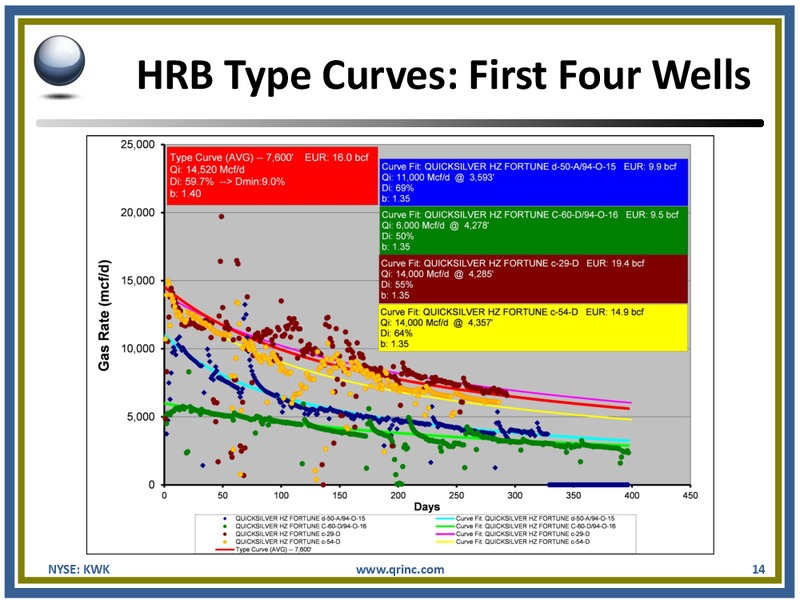This screenshot has width=800, height=600.
Task: Click the 10,000 y-axis label
Action: [138, 348]
